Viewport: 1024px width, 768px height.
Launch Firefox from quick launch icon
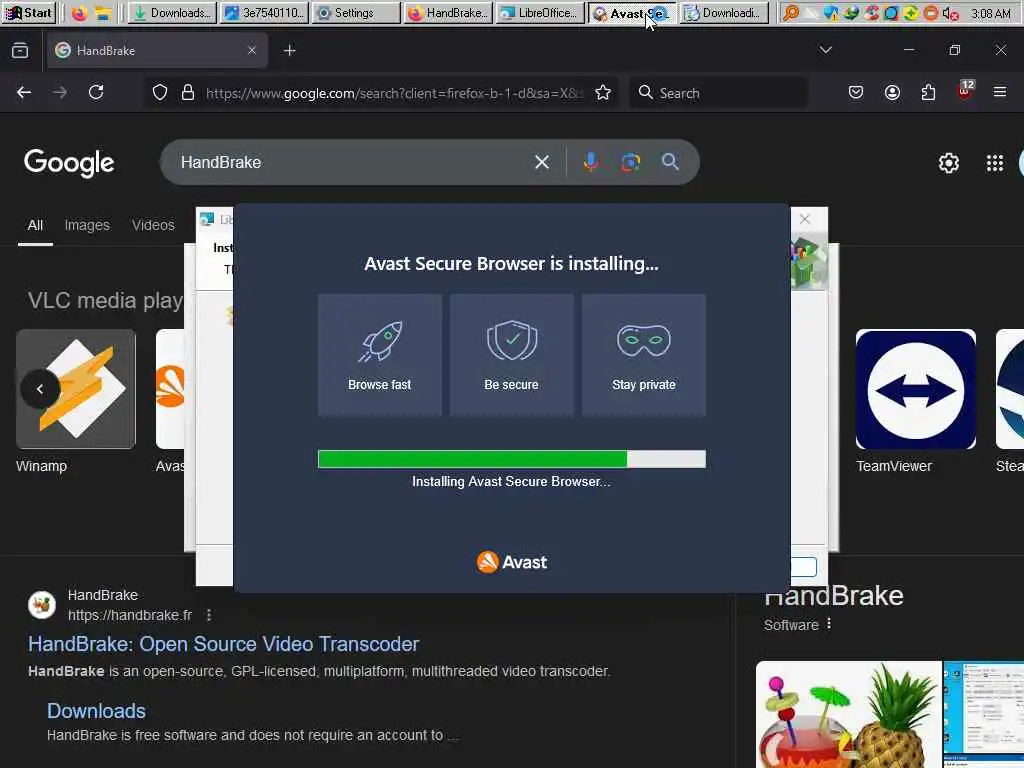click(x=79, y=13)
